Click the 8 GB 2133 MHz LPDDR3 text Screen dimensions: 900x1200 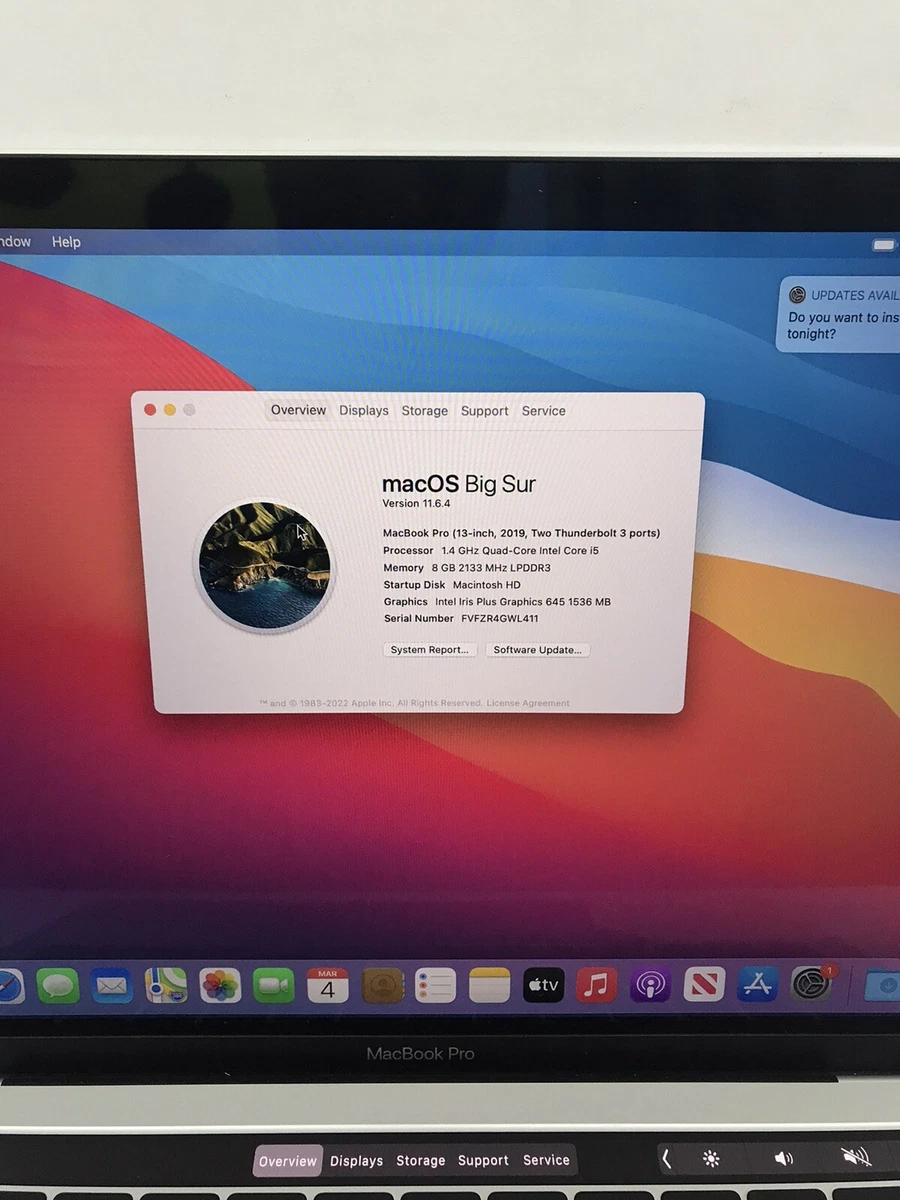point(491,568)
